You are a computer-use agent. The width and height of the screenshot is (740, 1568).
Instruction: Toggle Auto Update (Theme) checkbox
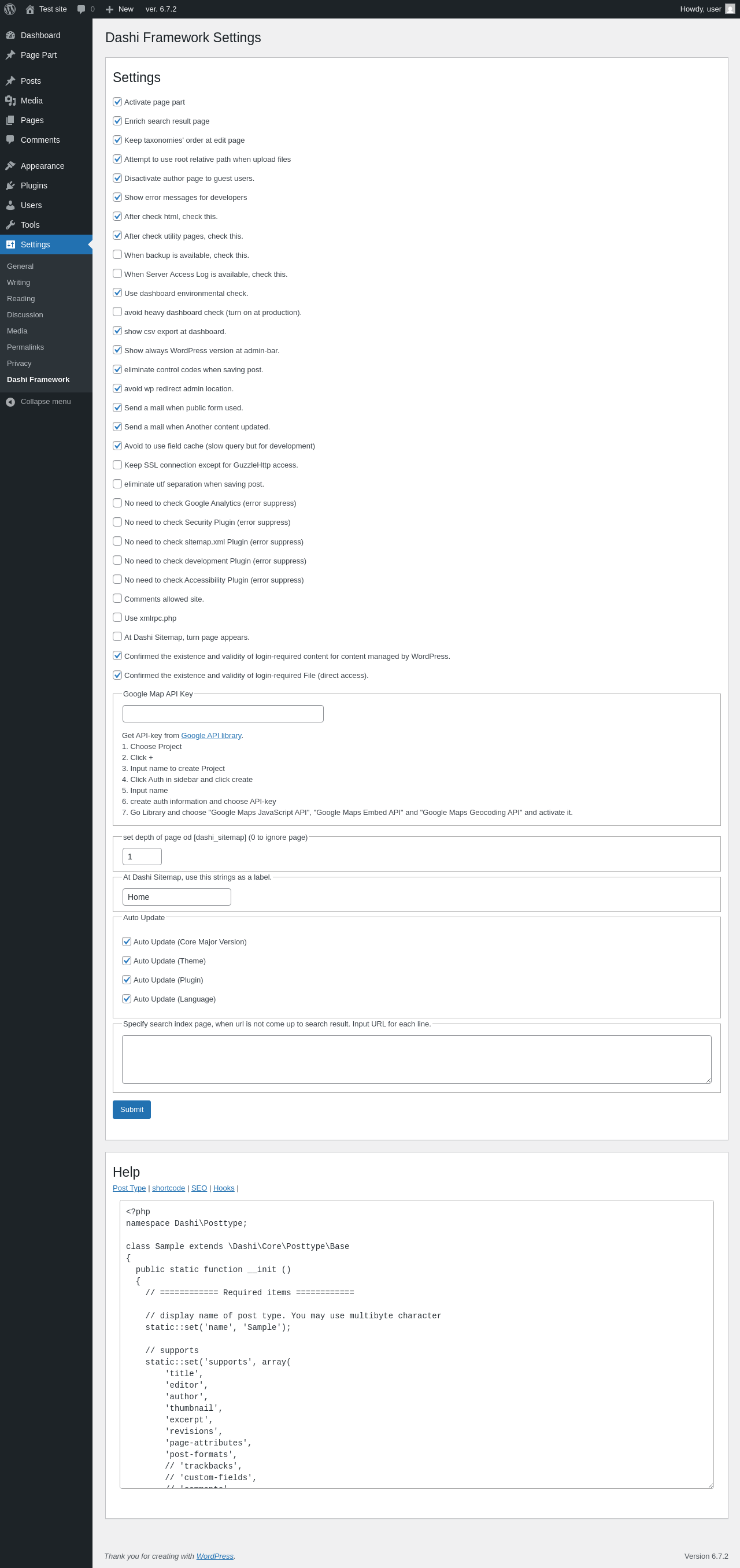(127, 961)
